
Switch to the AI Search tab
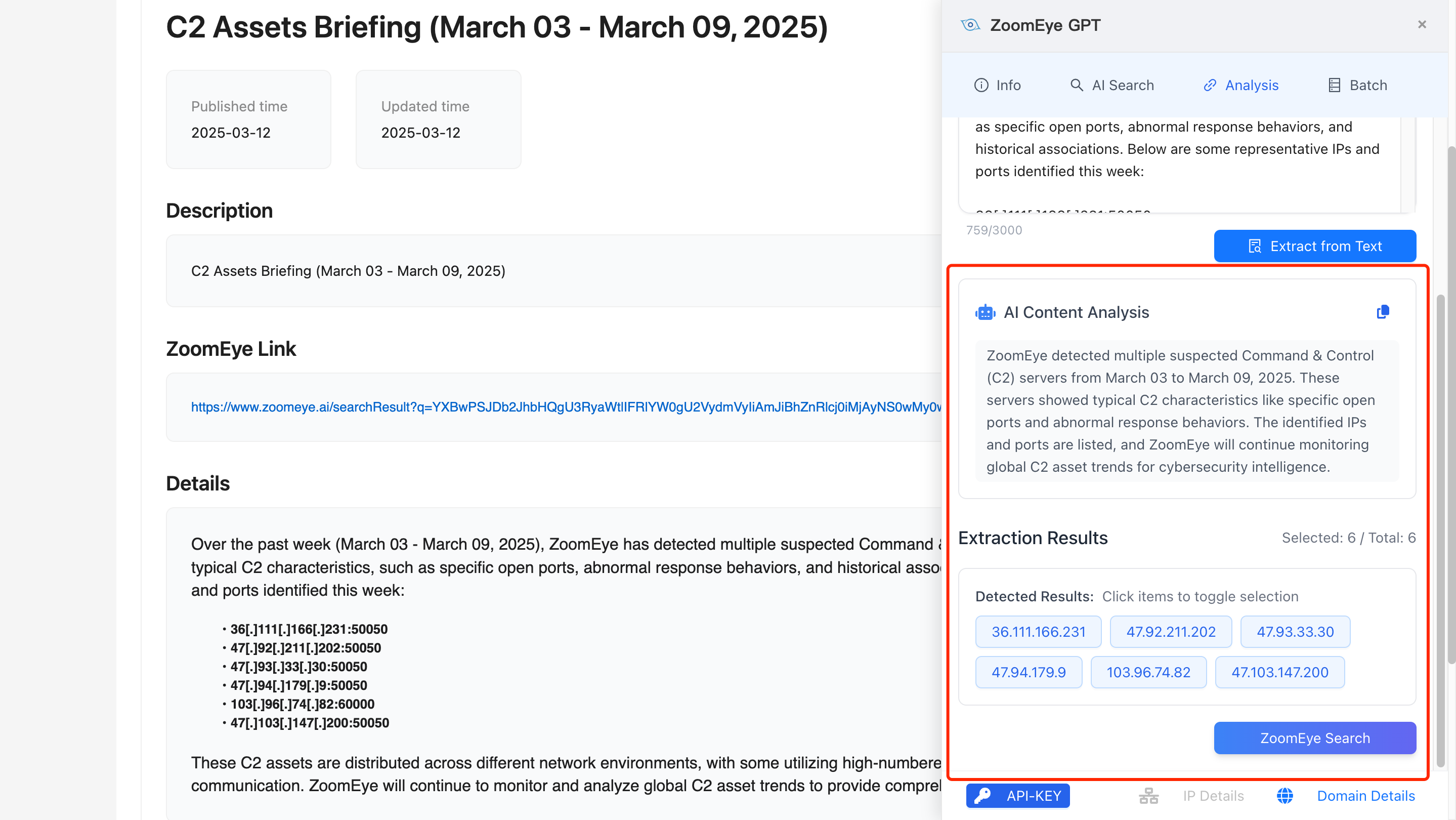1112,86
